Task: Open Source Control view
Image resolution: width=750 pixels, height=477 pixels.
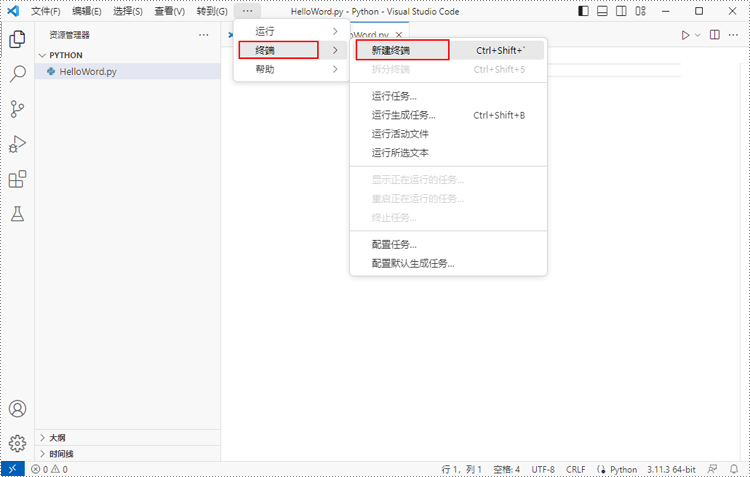Action: 17,109
